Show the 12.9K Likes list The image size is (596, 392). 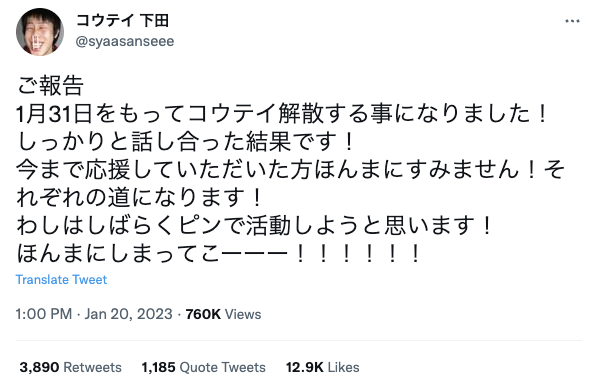coord(323,367)
